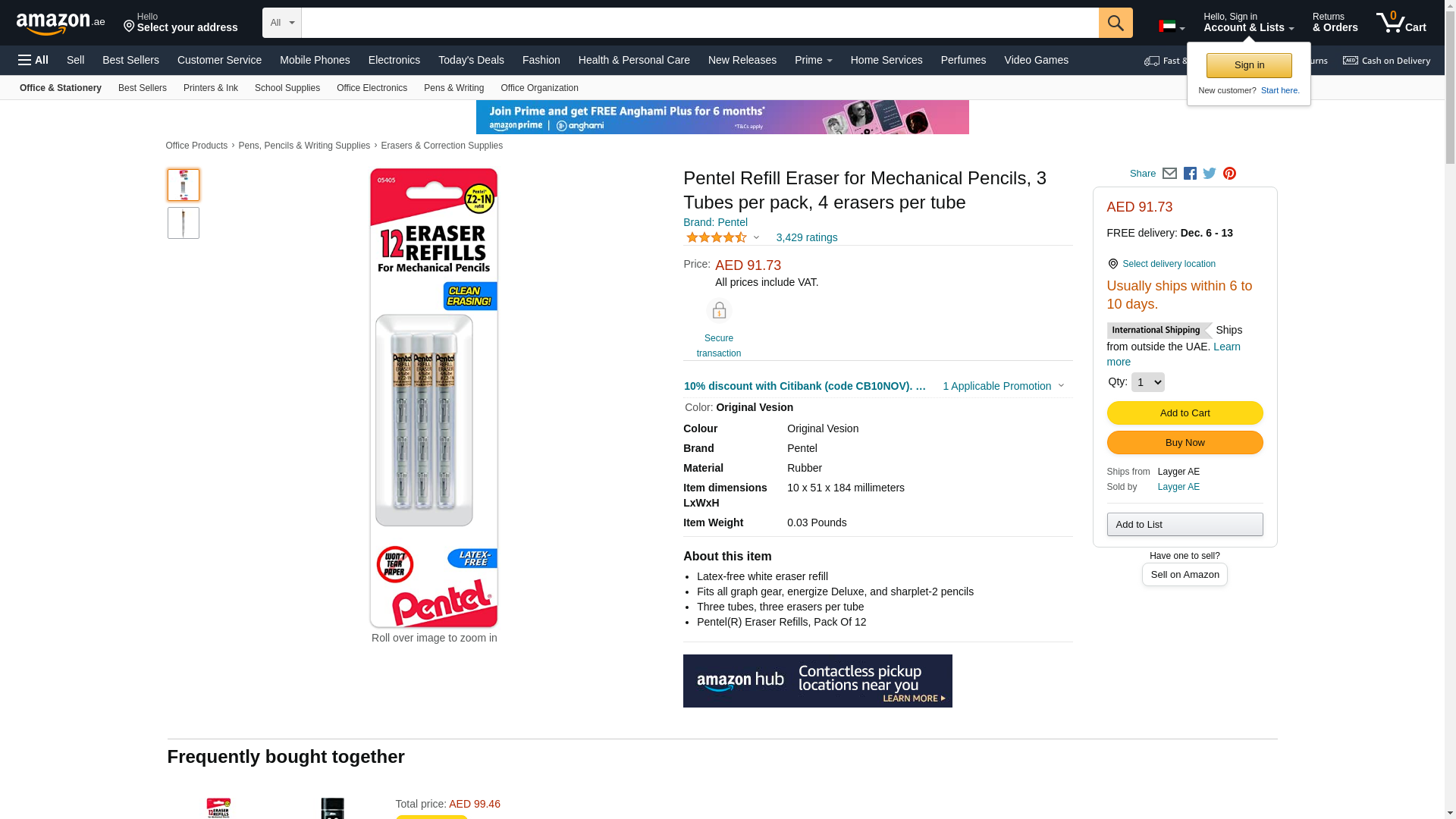Share product on Pinterest

pyautogui.click(x=1229, y=174)
